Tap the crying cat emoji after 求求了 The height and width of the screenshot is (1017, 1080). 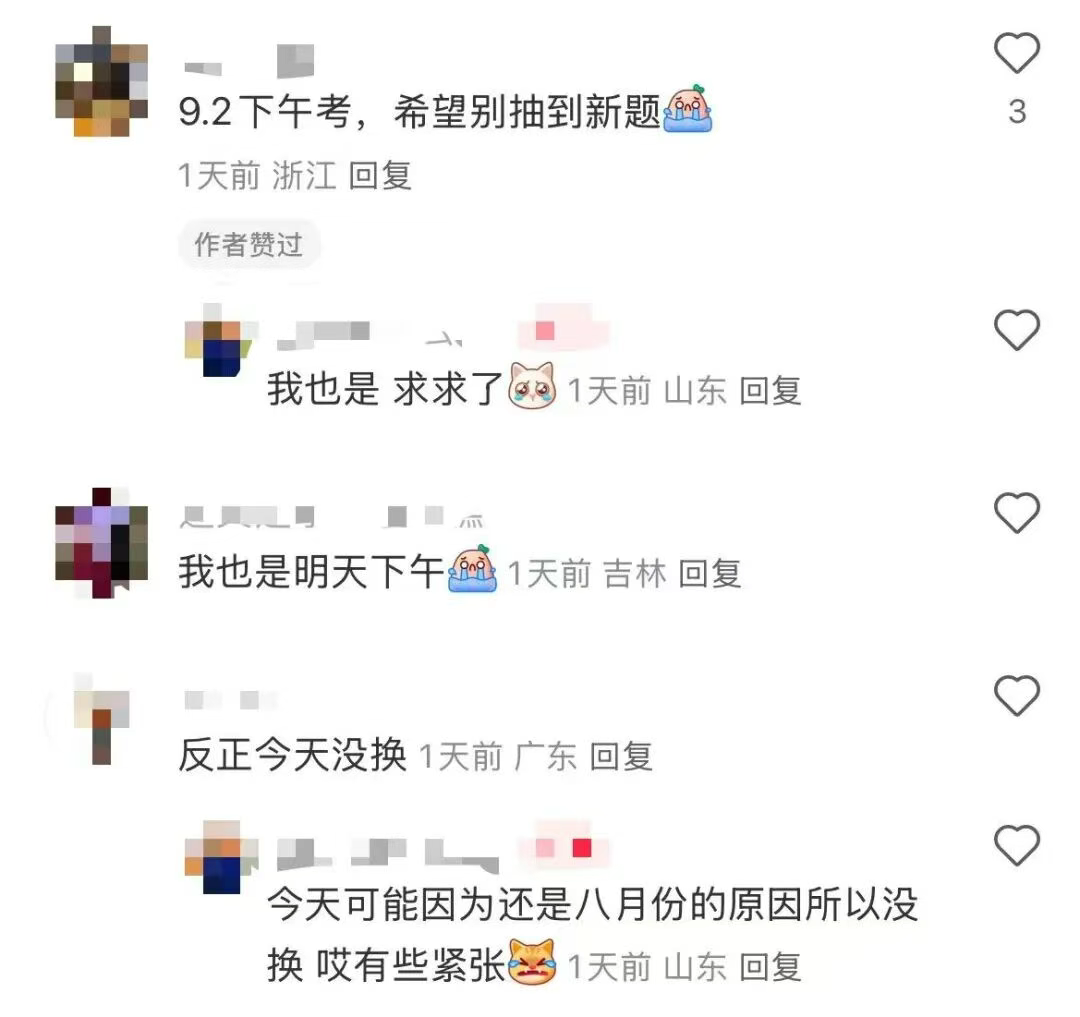(532, 386)
